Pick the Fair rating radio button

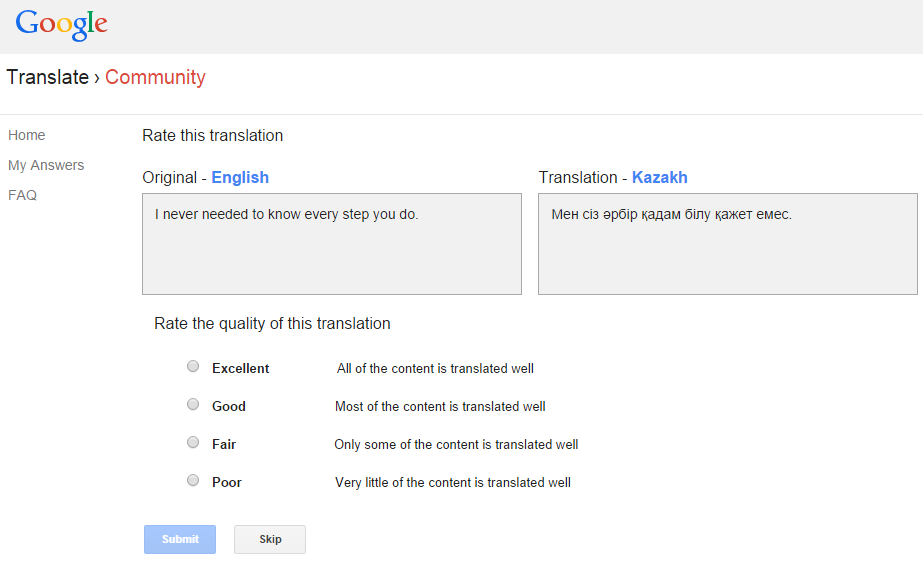[x=193, y=442]
